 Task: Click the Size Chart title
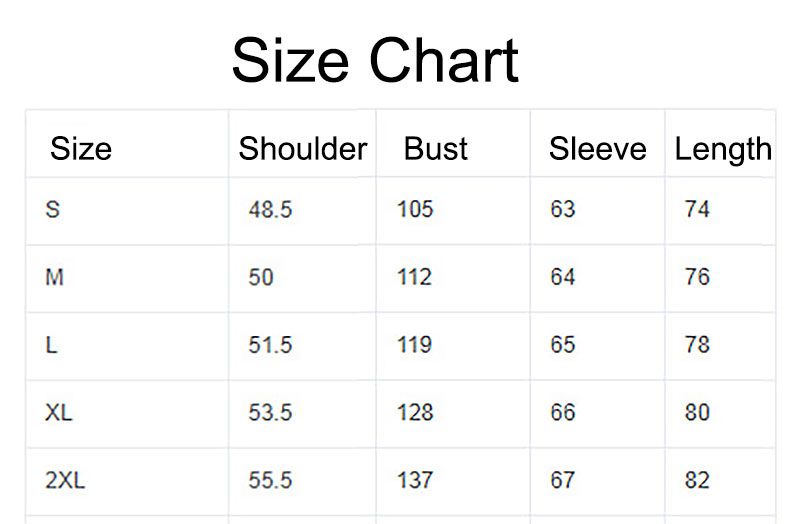click(x=375, y=60)
